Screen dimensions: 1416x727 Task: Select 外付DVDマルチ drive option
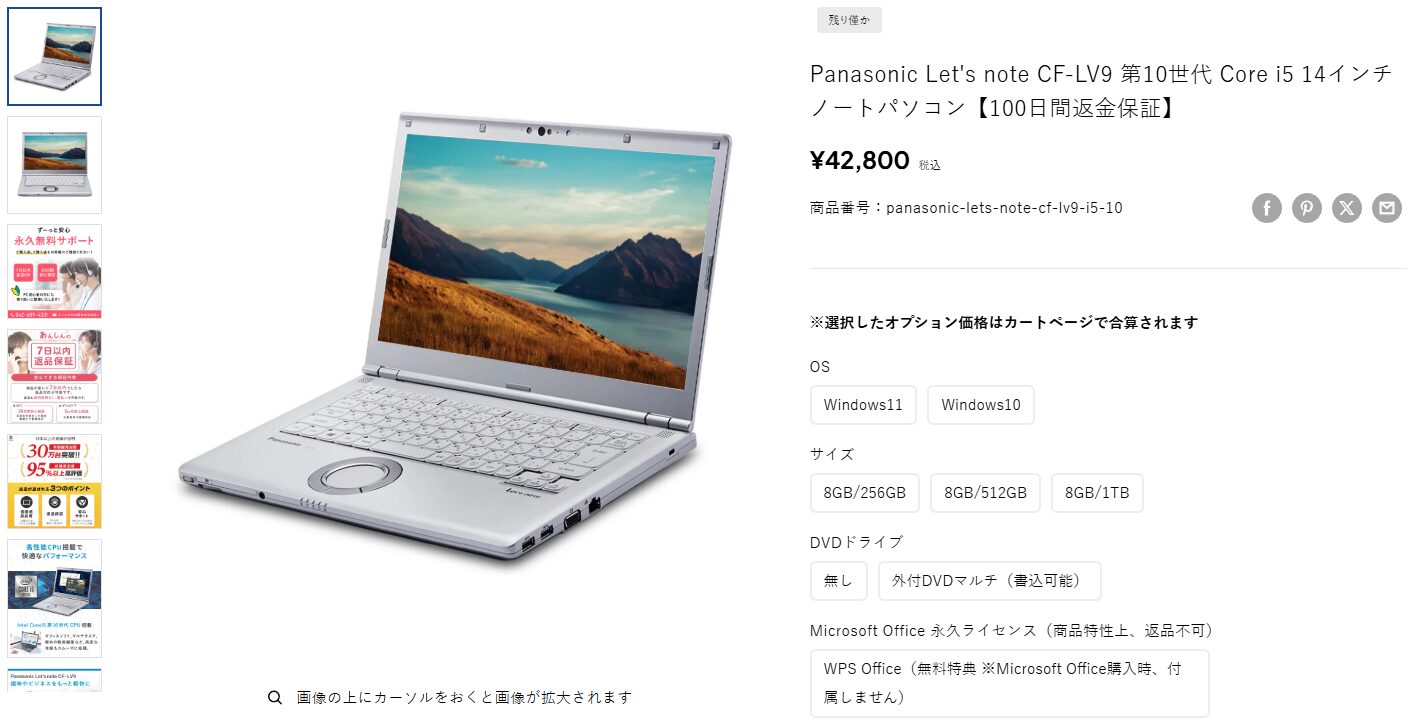click(x=990, y=581)
